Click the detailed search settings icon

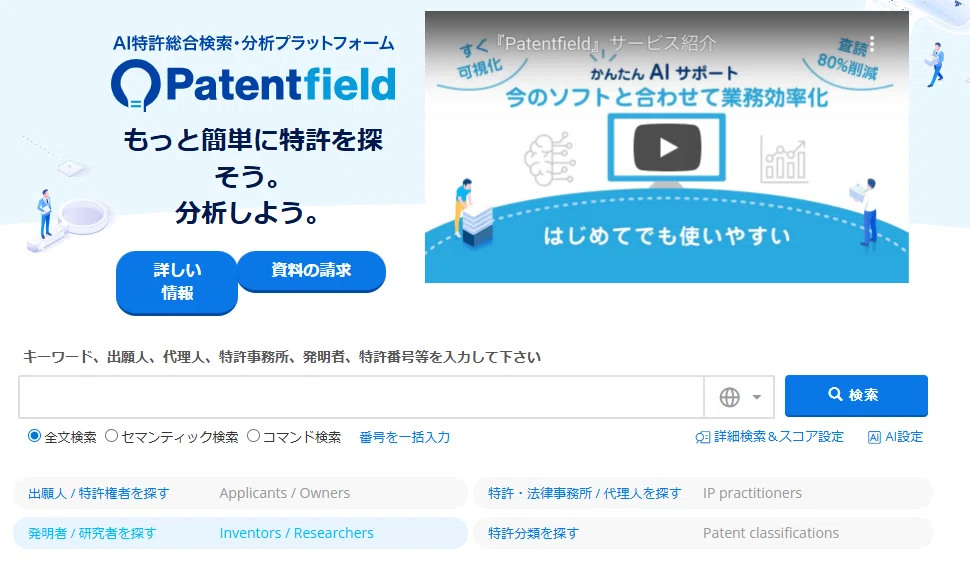pyautogui.click(x=703, y=438)
